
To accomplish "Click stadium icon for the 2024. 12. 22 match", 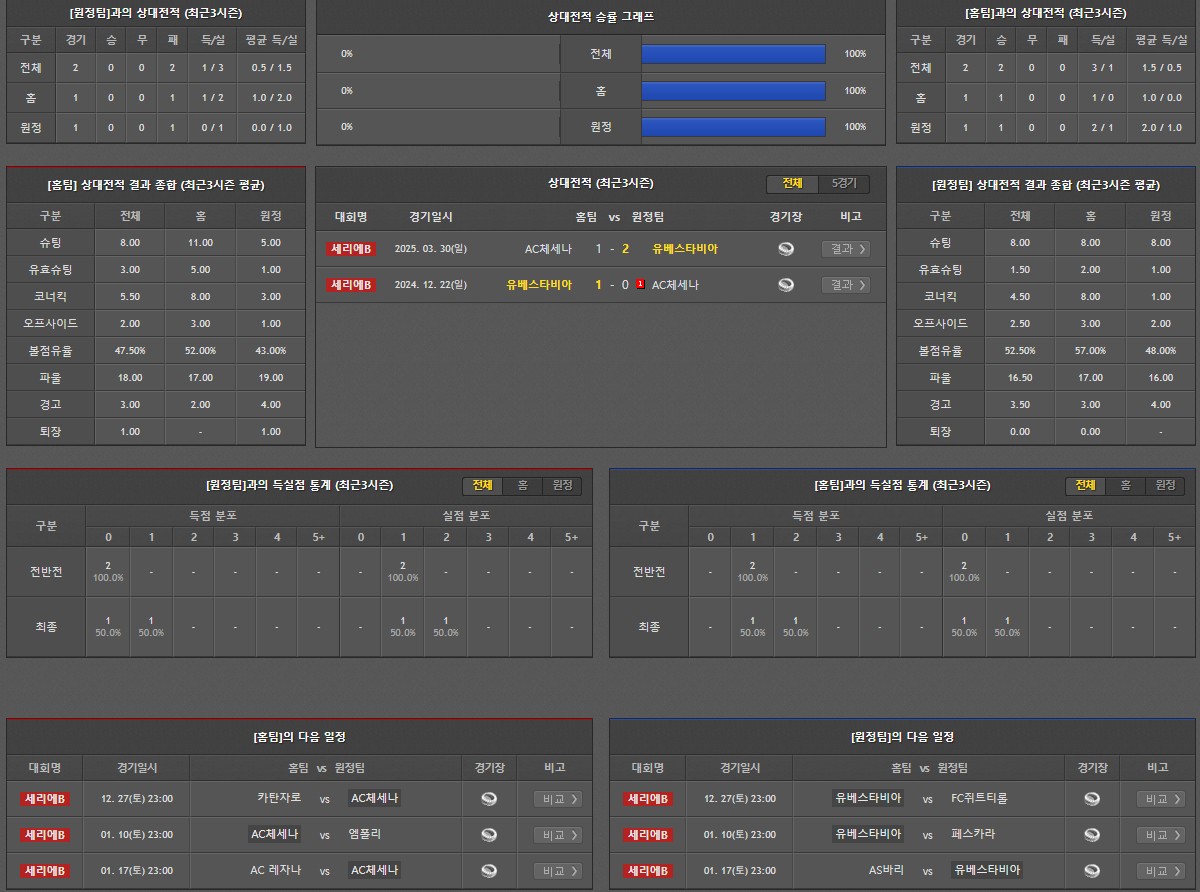I will point(786,285).
